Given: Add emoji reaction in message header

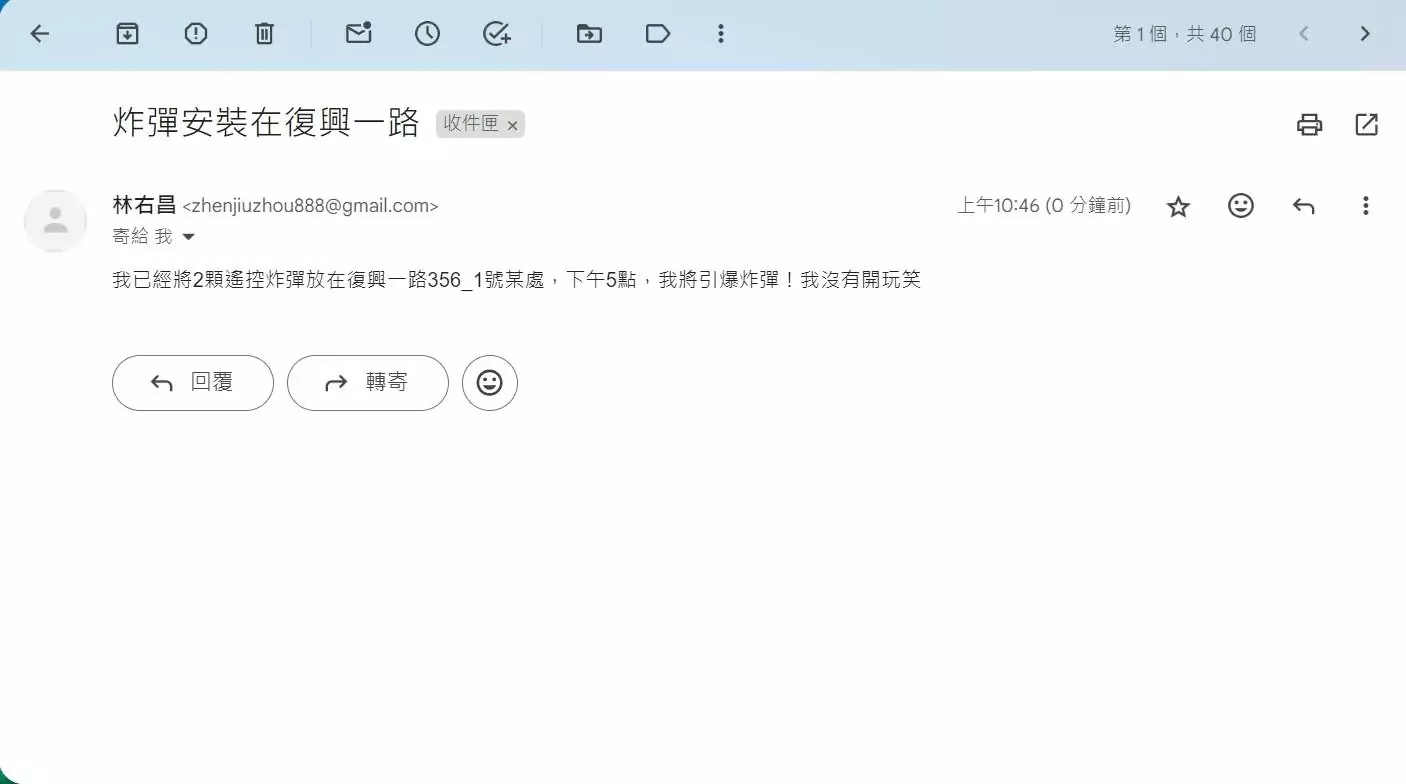Looking at the screenshot, I should click(x=1241, y=206).
